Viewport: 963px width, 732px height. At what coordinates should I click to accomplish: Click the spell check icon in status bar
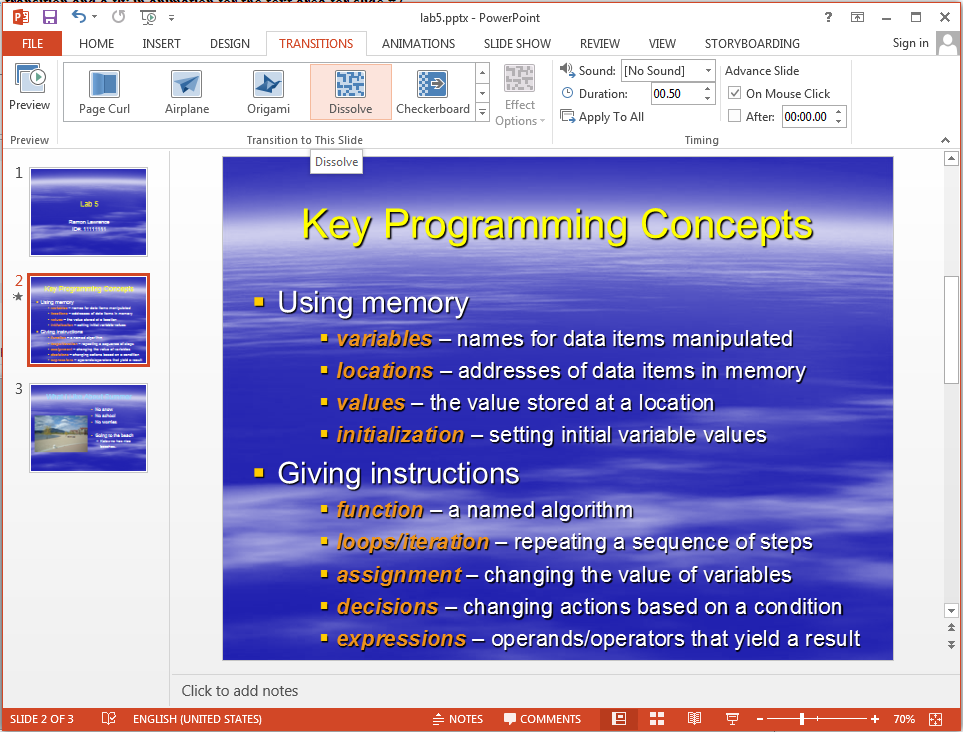109,718
